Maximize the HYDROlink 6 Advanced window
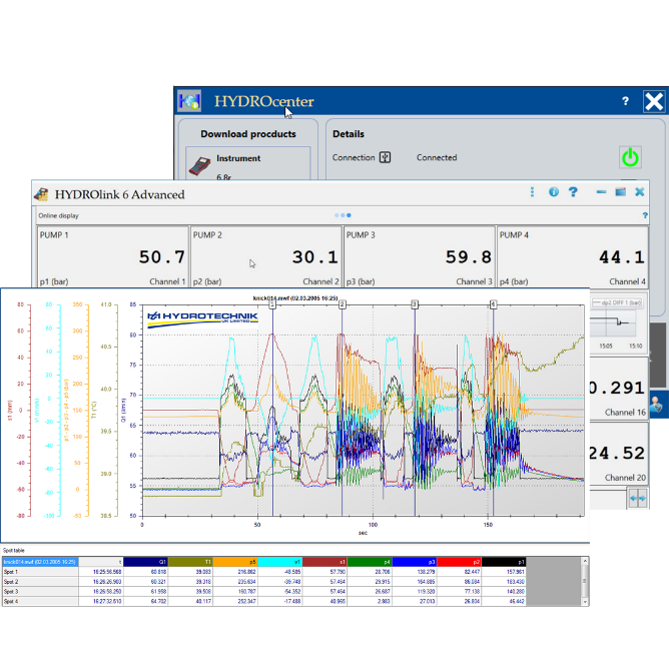Screen dimensions: 669x669 (x=620, y=192)
